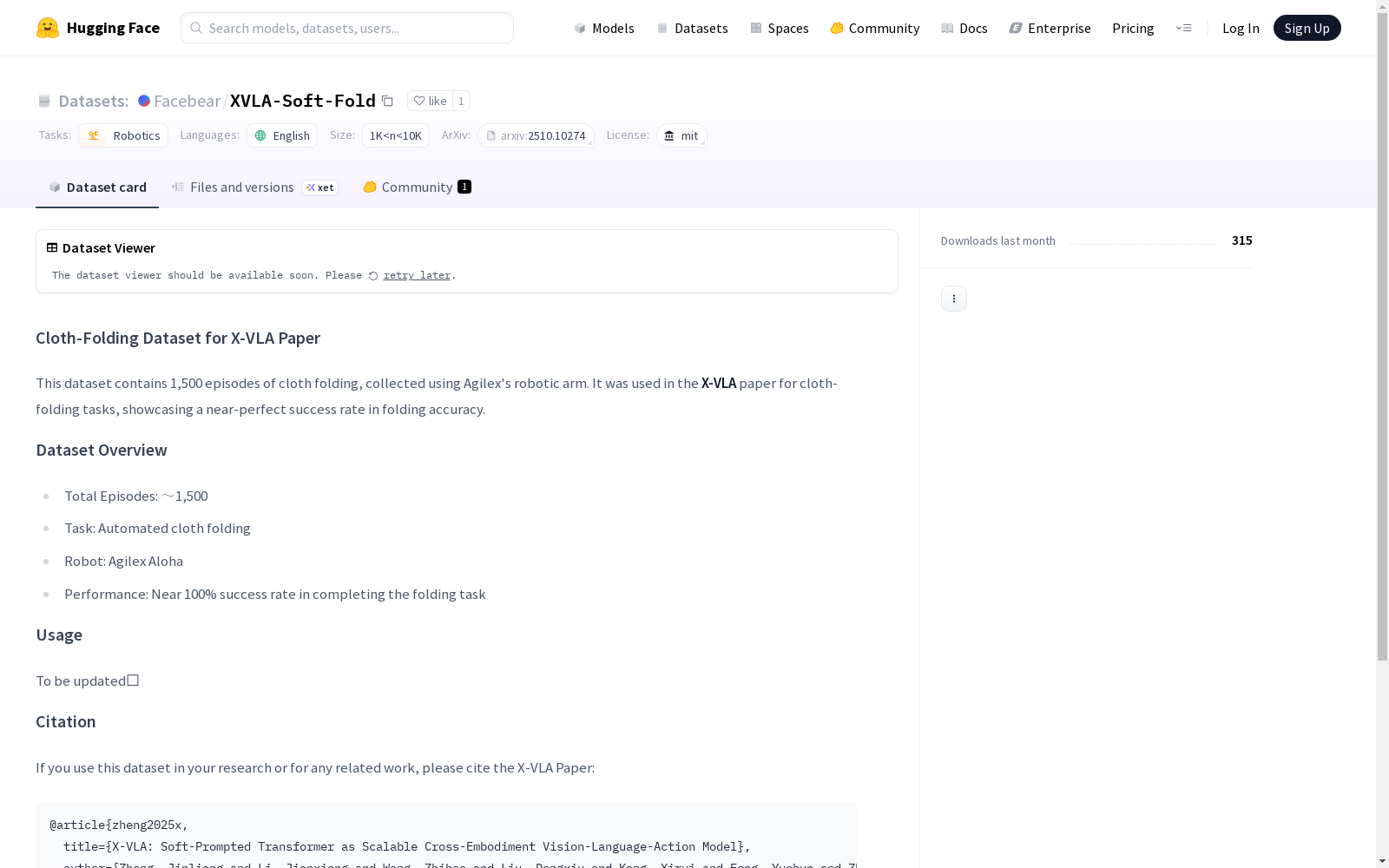
Task: Click the Docs book icon in navigation
Action: point(947,28)
